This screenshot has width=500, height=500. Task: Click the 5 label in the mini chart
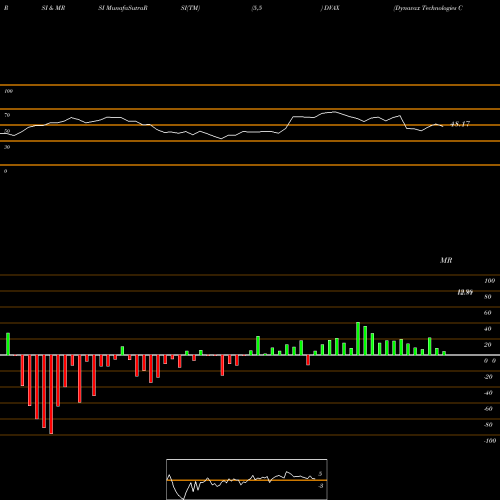click(x=320, y=474)
